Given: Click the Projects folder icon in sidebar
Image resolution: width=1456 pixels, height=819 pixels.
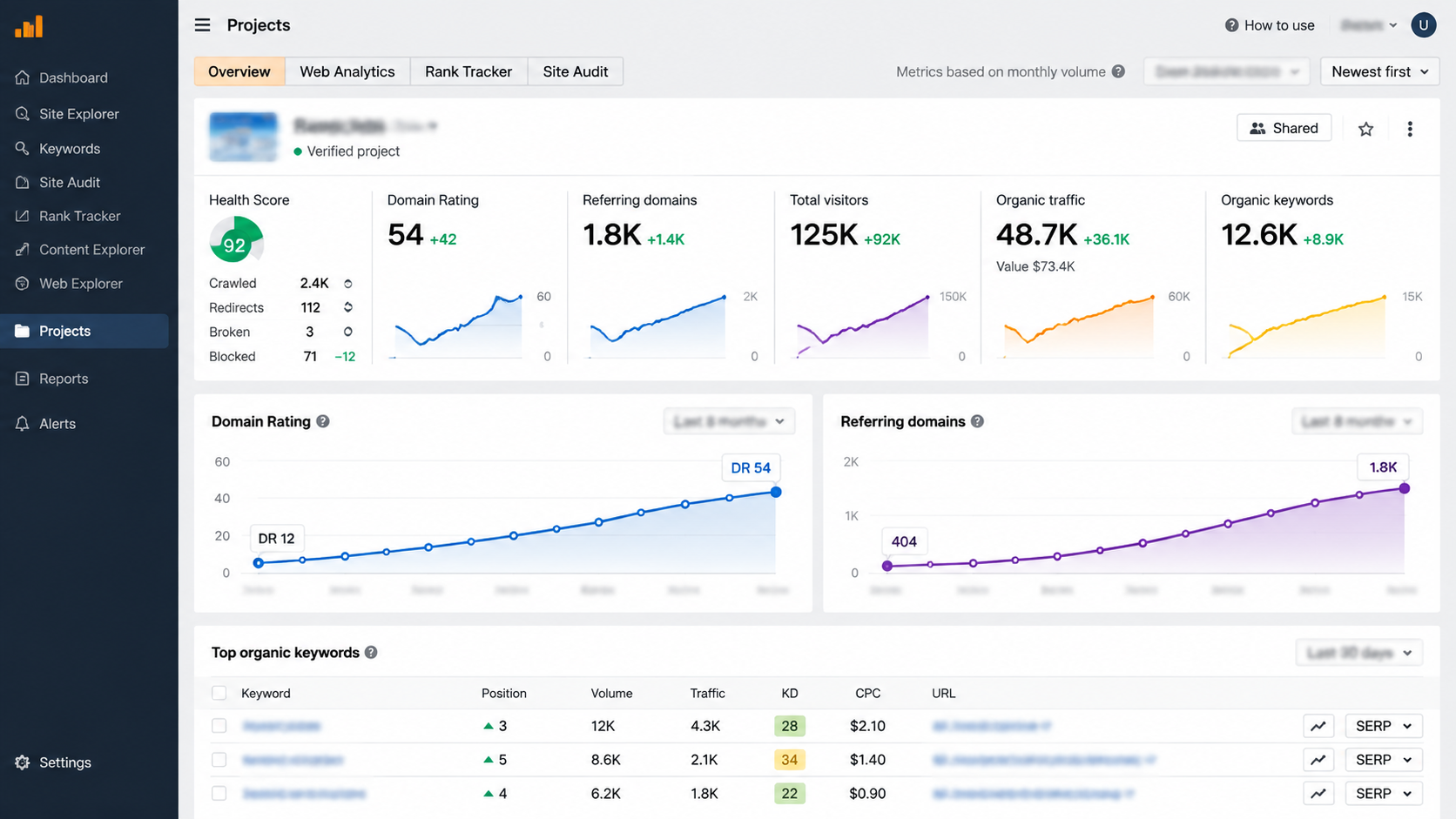Looking at the screenshot, I should 23,331.
